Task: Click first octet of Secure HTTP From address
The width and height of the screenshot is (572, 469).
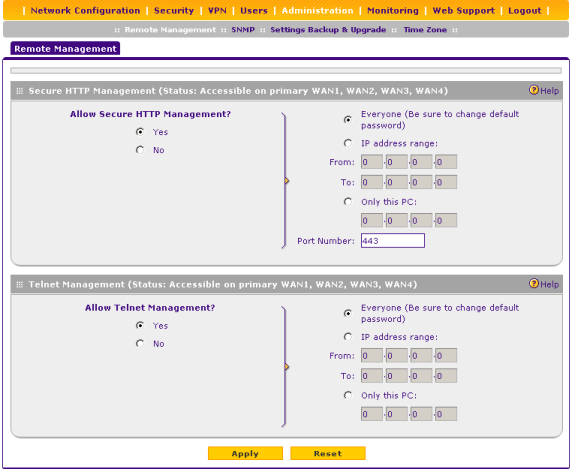Action: click(x=372, y=162)
